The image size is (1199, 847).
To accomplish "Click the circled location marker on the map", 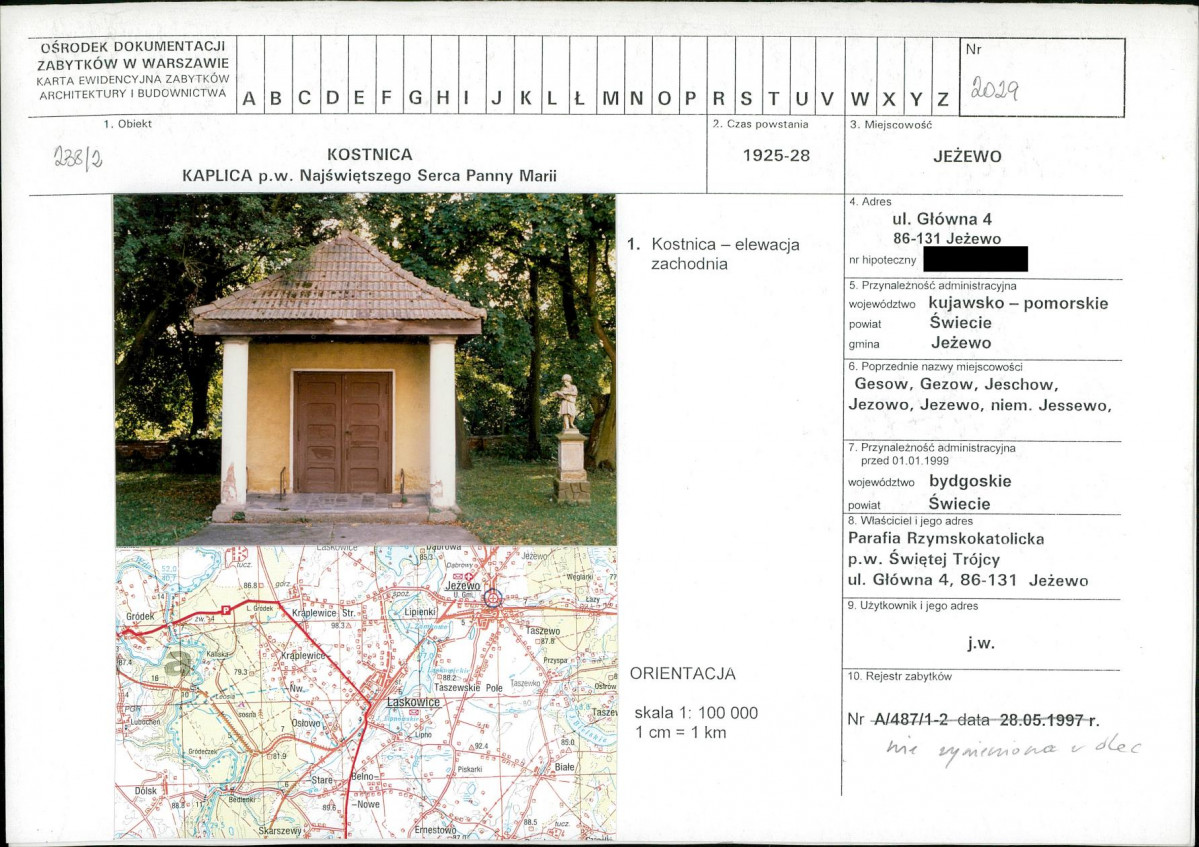I will 493,599.
